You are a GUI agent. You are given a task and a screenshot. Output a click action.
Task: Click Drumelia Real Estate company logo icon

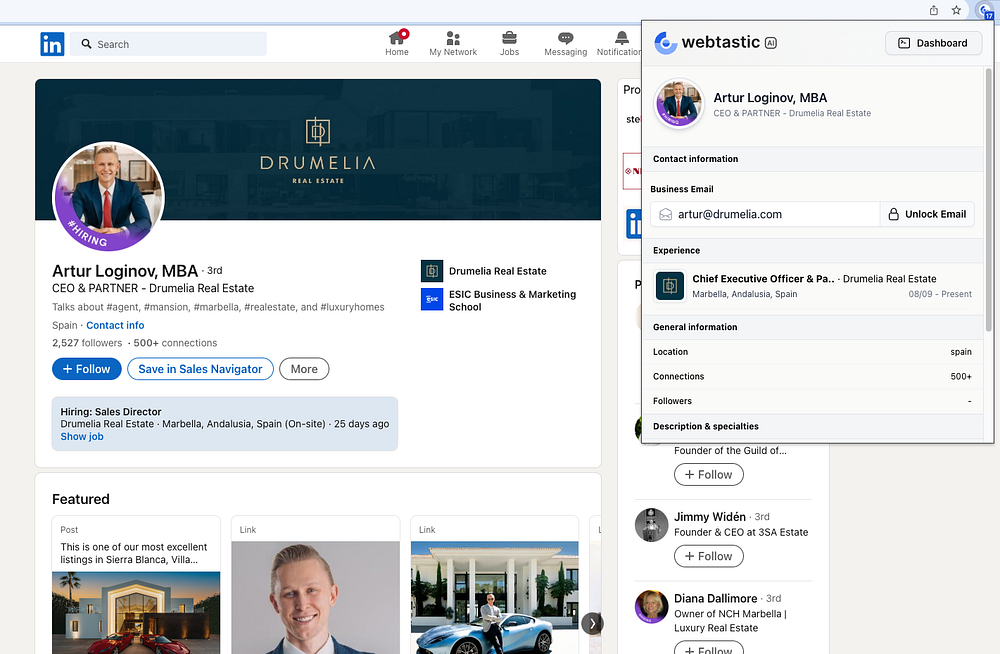432,271
